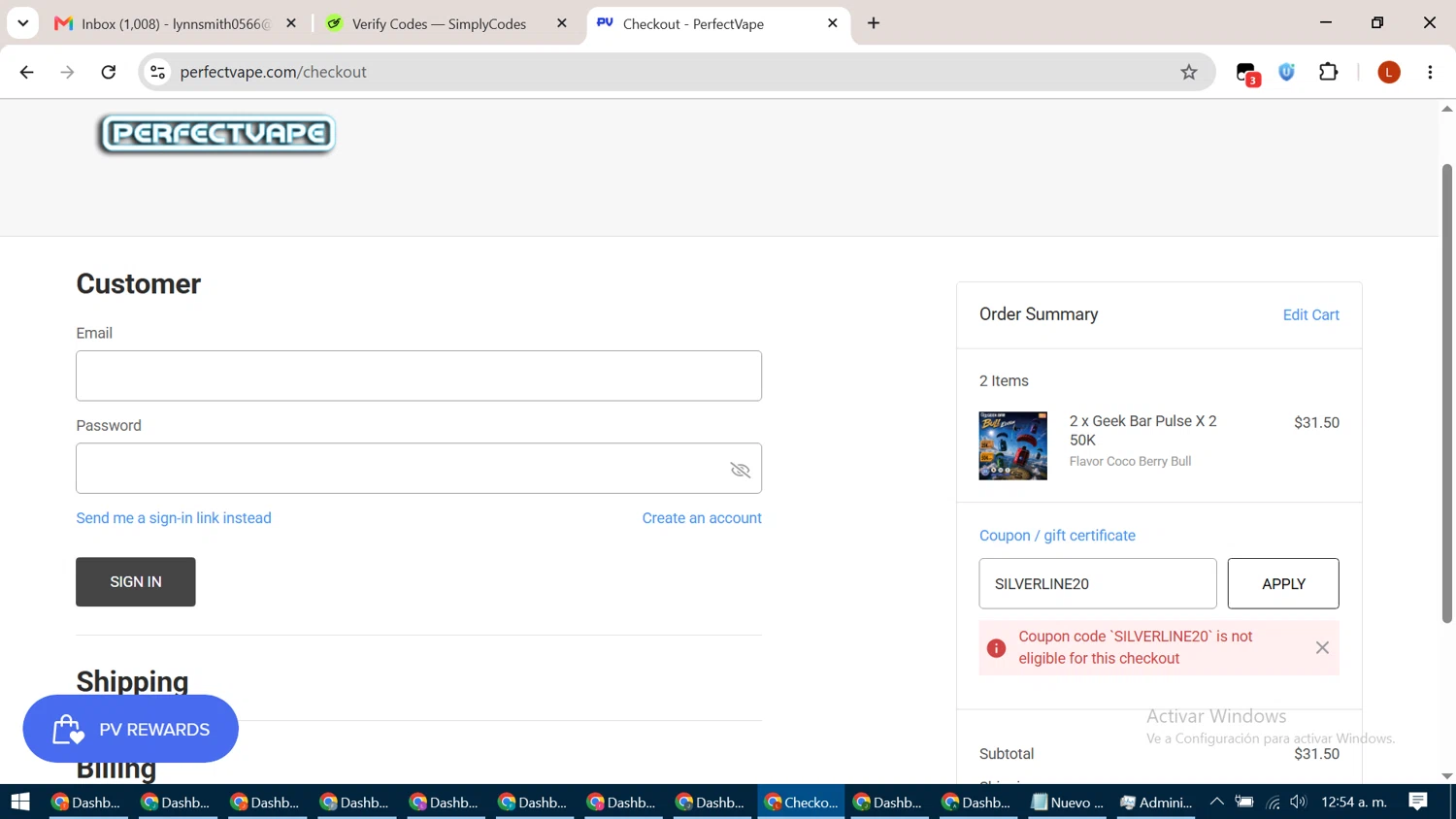Click into the Email field
This screenshot has height=819, width=1456.
point(418,376)
